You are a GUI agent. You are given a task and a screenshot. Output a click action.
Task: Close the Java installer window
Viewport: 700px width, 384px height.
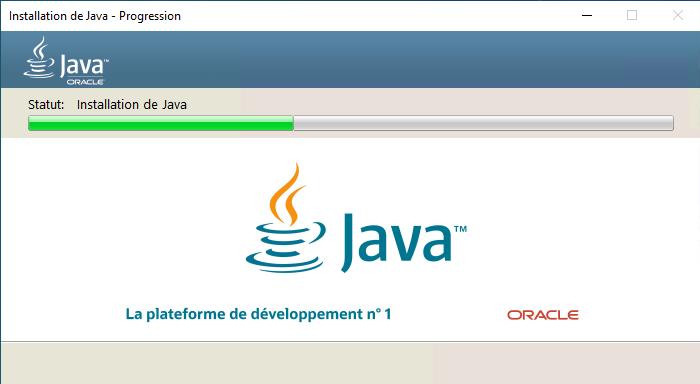[677, 16]
